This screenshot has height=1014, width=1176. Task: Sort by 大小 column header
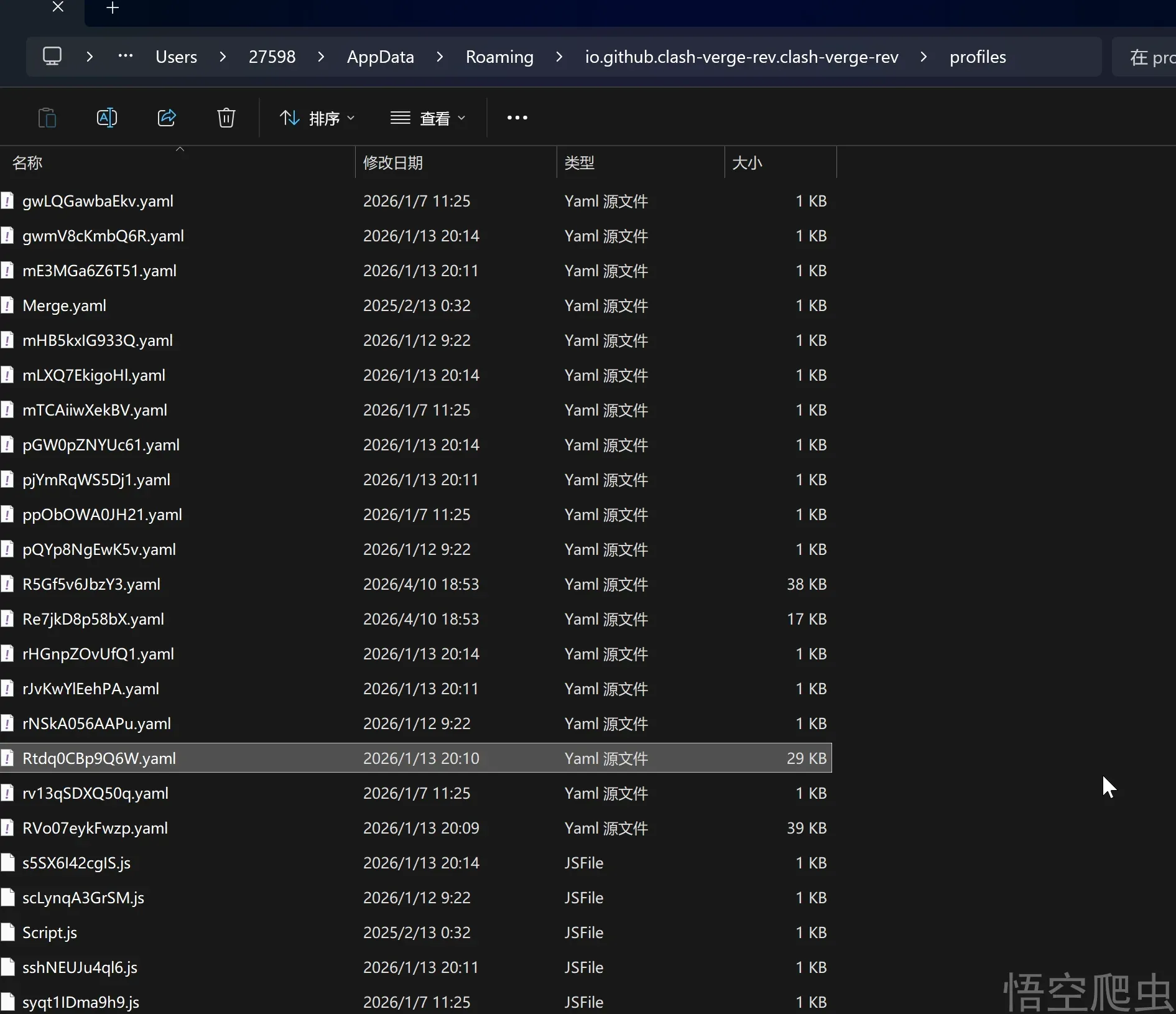coord(747,163)
